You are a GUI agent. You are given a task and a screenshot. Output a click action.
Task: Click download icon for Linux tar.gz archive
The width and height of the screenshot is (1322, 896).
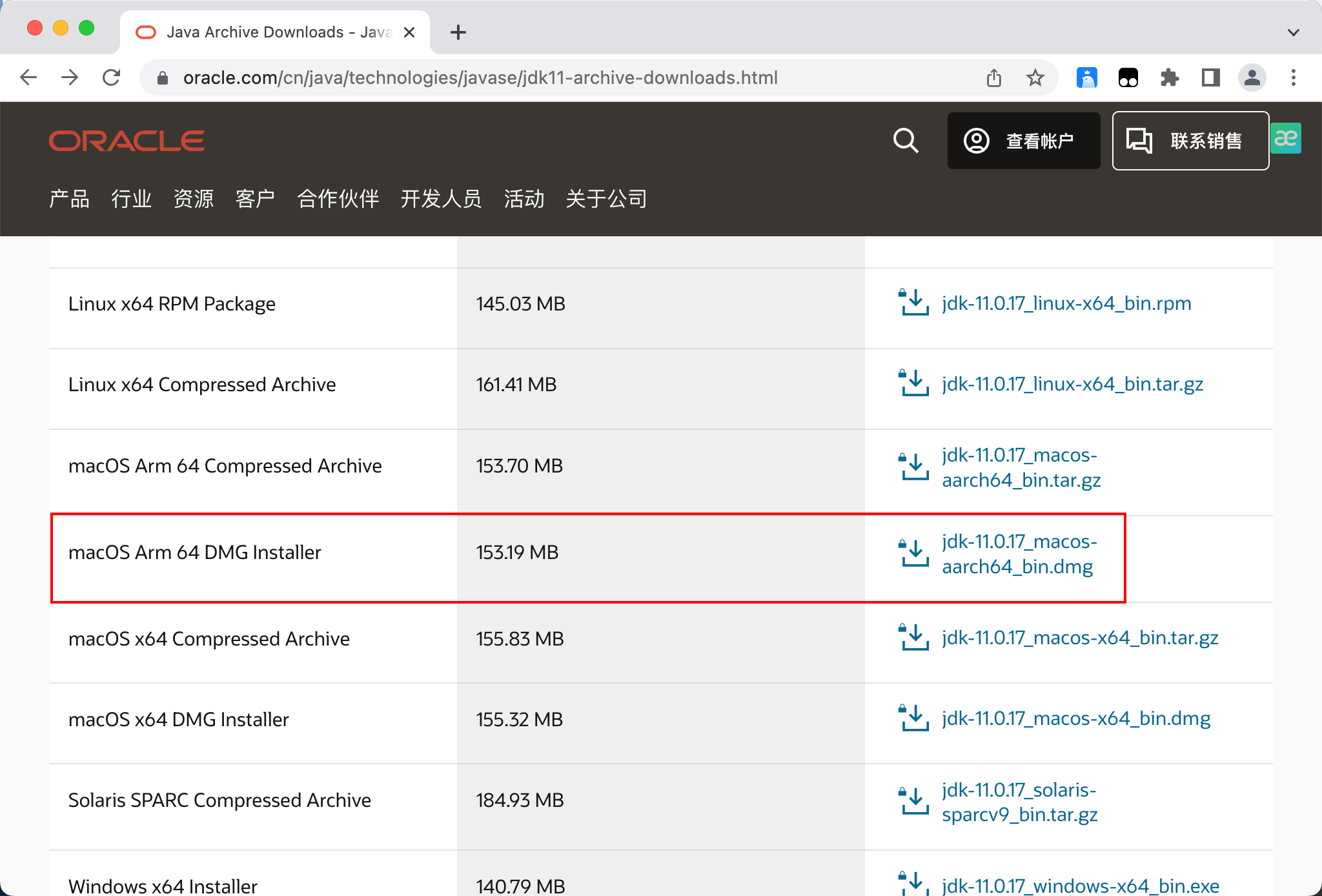tap(914, 383)
